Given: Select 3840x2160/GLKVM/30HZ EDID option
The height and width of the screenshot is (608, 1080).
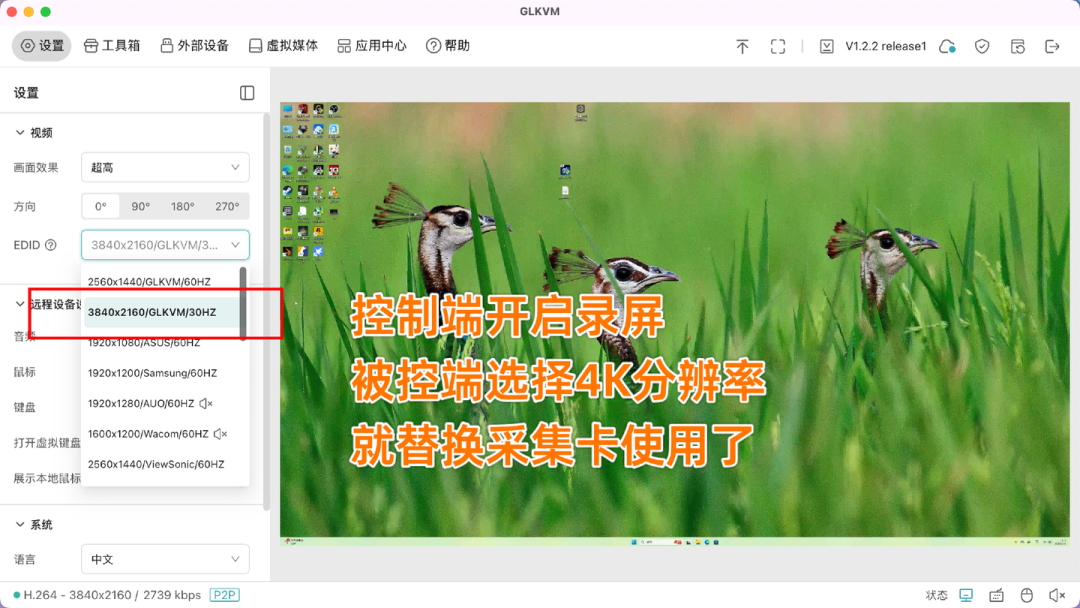Looking at the screenshot, I should point(161,312).
